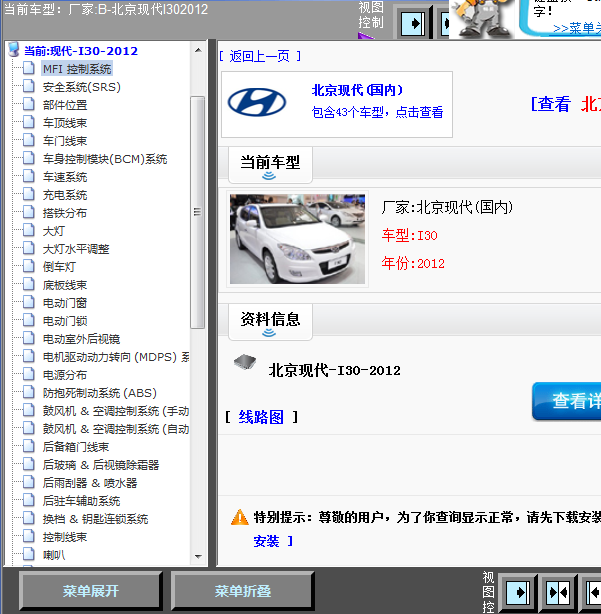Open 部件位置 entry
Screen dimensions: 601x614
(65, 105)
